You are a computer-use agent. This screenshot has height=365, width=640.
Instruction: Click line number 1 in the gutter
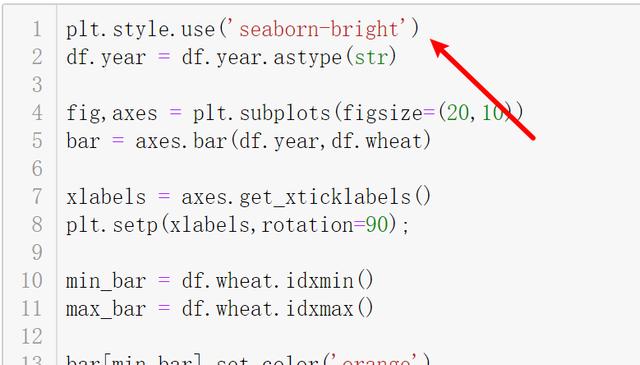click(x=37, y=29)
